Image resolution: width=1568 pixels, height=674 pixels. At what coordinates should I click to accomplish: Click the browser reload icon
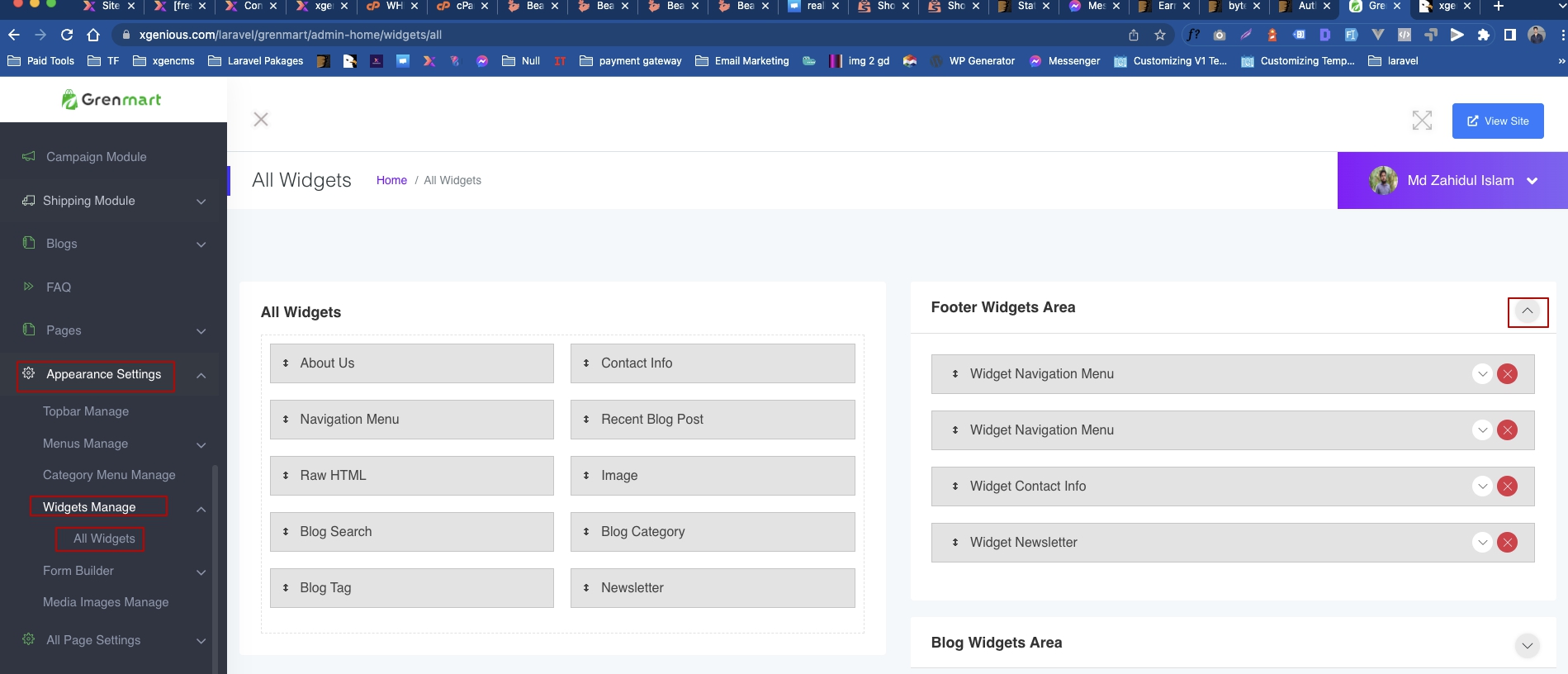point(67,35)
